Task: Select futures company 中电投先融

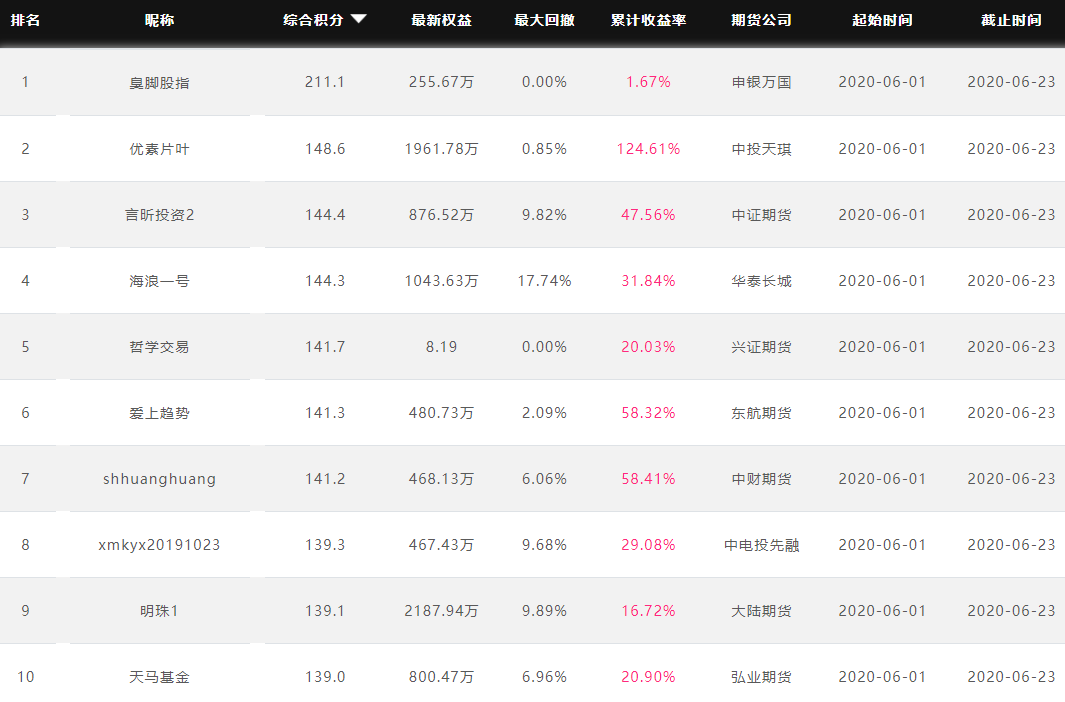Action: pyautogui.click(x=761, y=545)
